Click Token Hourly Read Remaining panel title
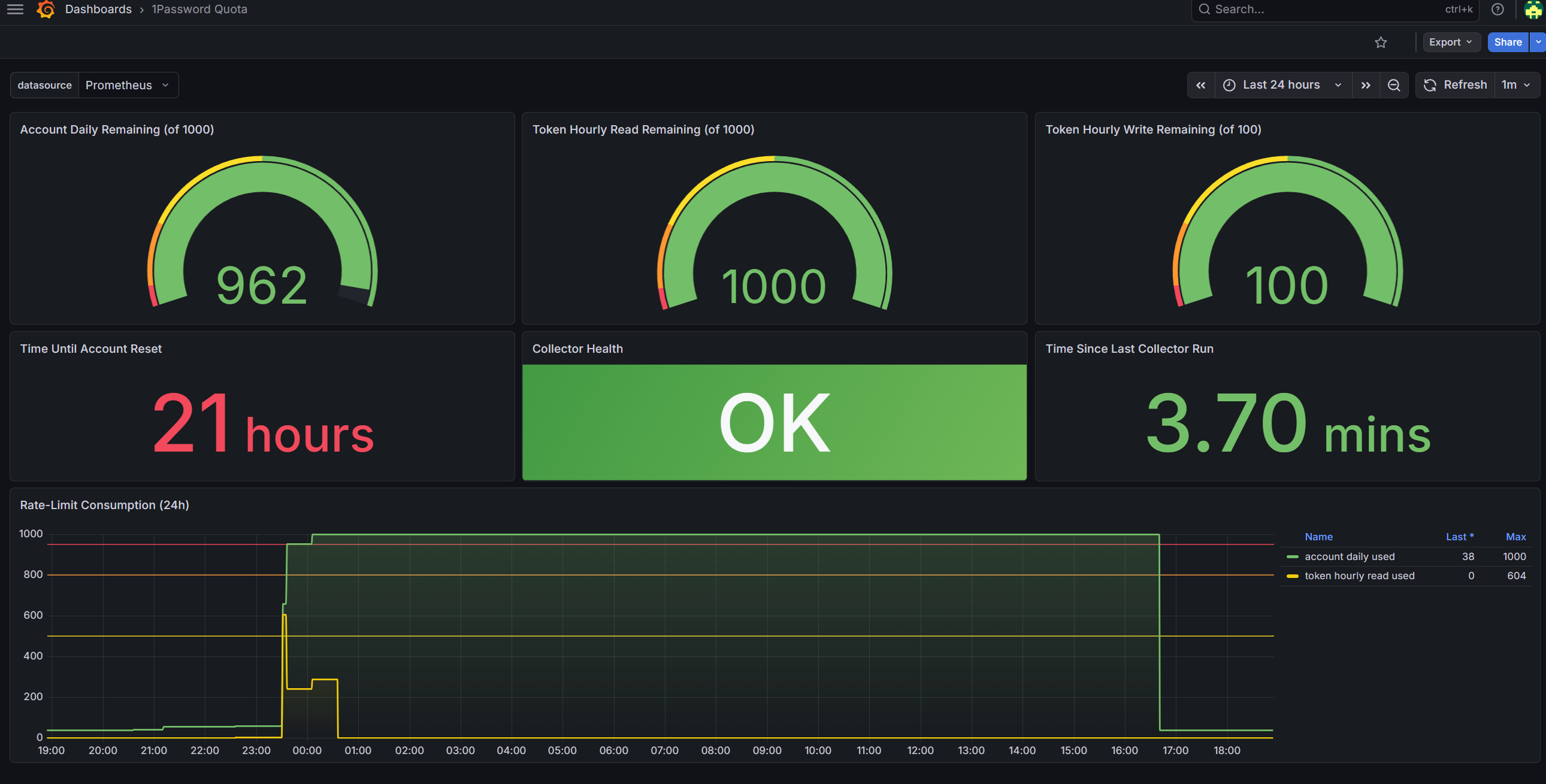1546x784 pixels. (x=643, y=129)
